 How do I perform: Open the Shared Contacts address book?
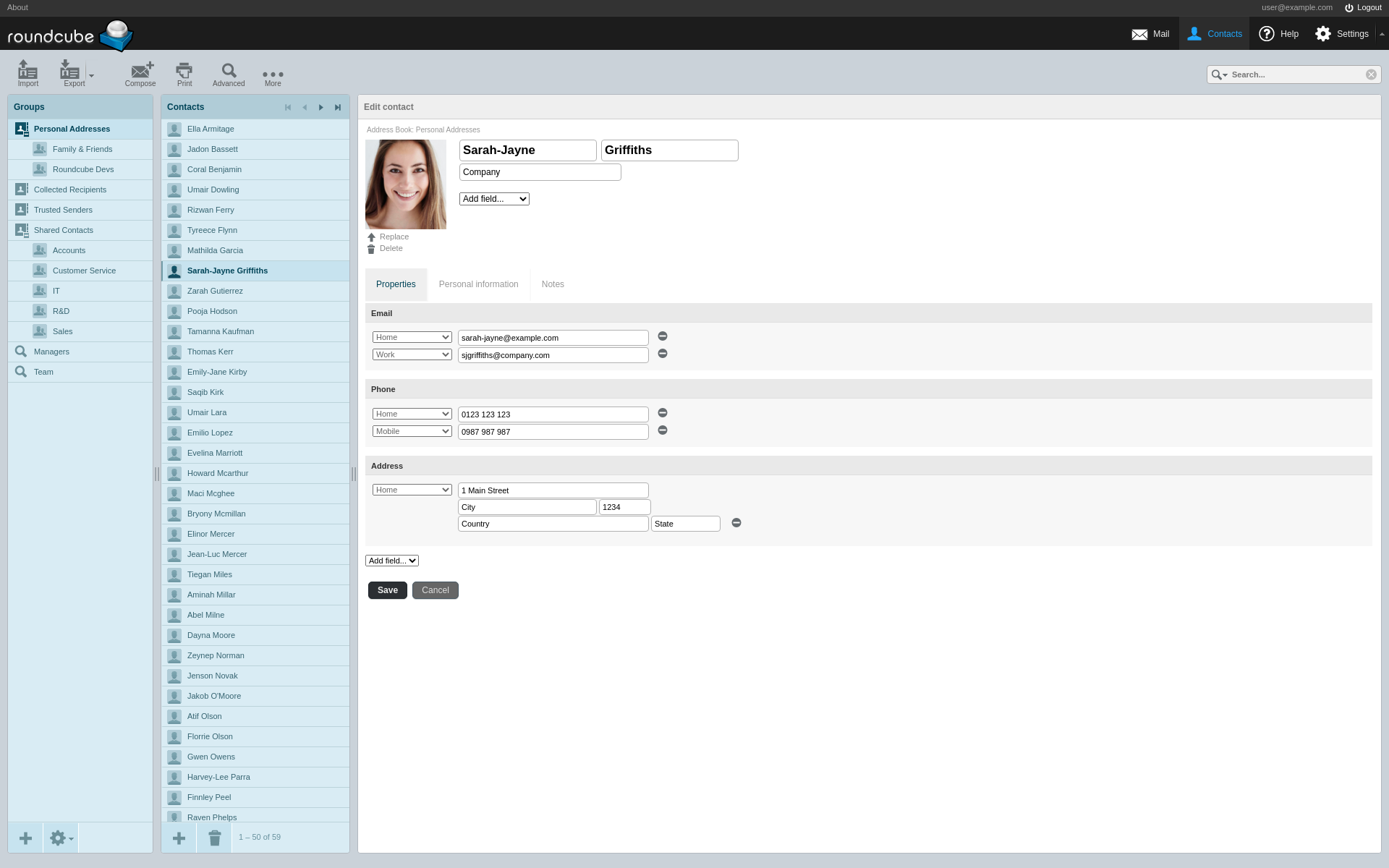[x=80, y=230]
